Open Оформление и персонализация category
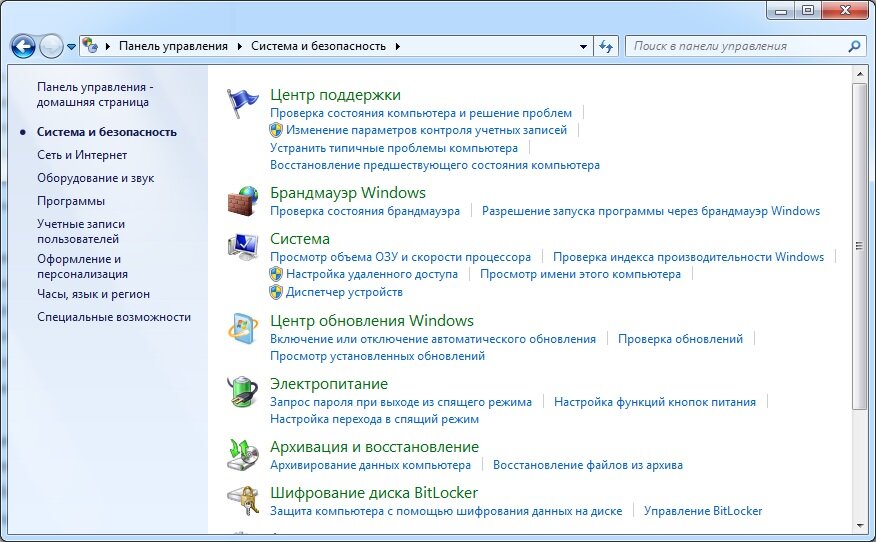Viewport: 876px width, 542px height. (x=82, y=267)
